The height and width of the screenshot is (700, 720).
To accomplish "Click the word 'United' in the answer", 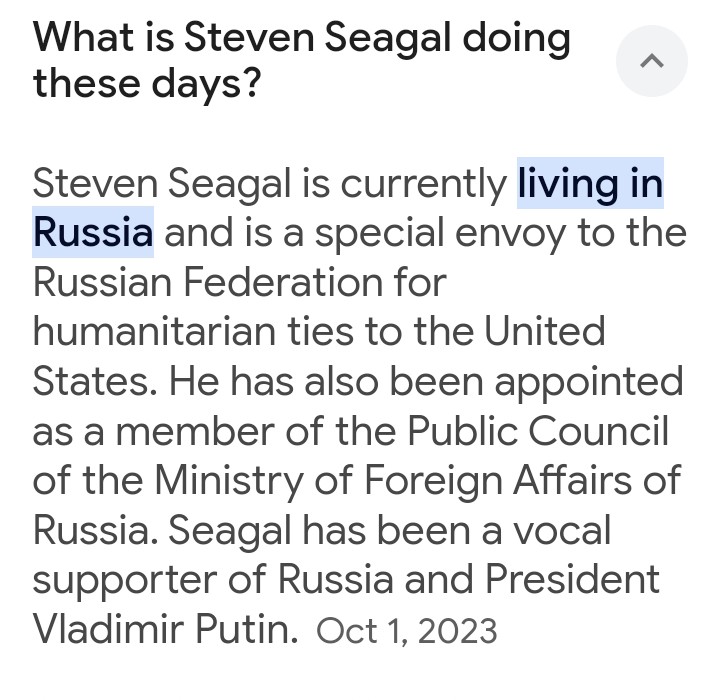I will [545, 331].
